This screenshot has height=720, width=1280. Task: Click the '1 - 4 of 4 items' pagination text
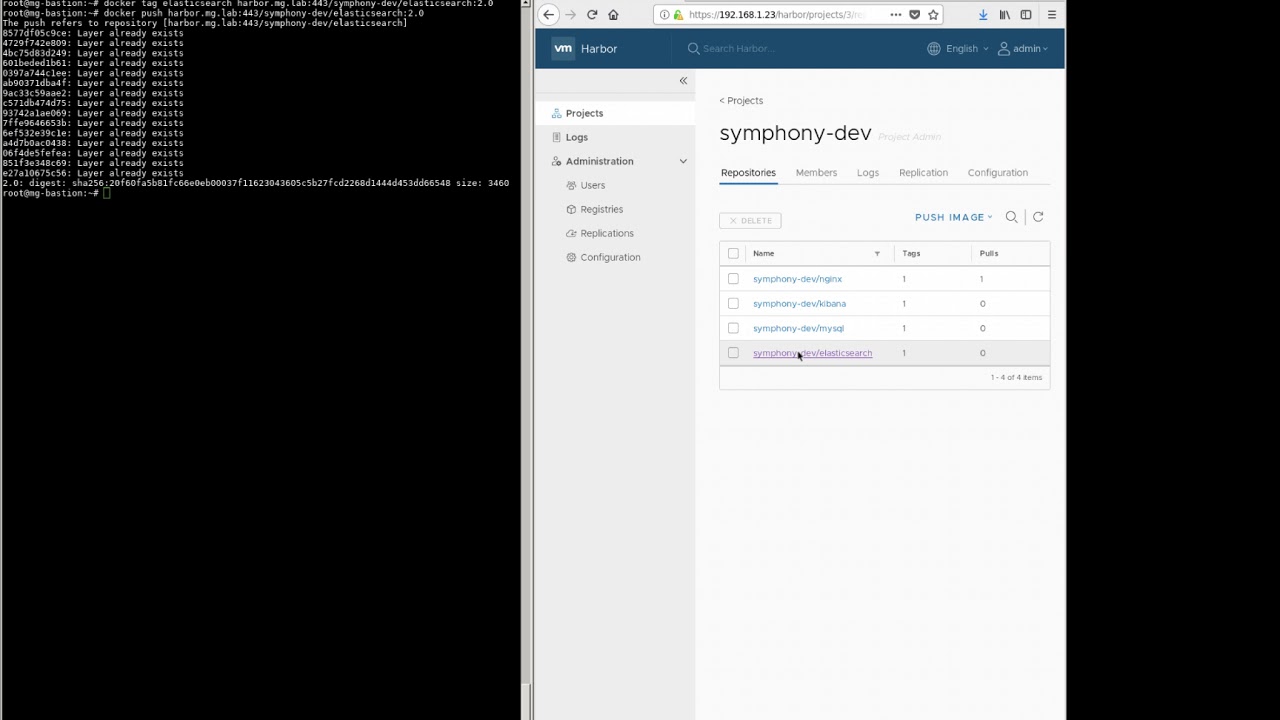click(1016, 378)
